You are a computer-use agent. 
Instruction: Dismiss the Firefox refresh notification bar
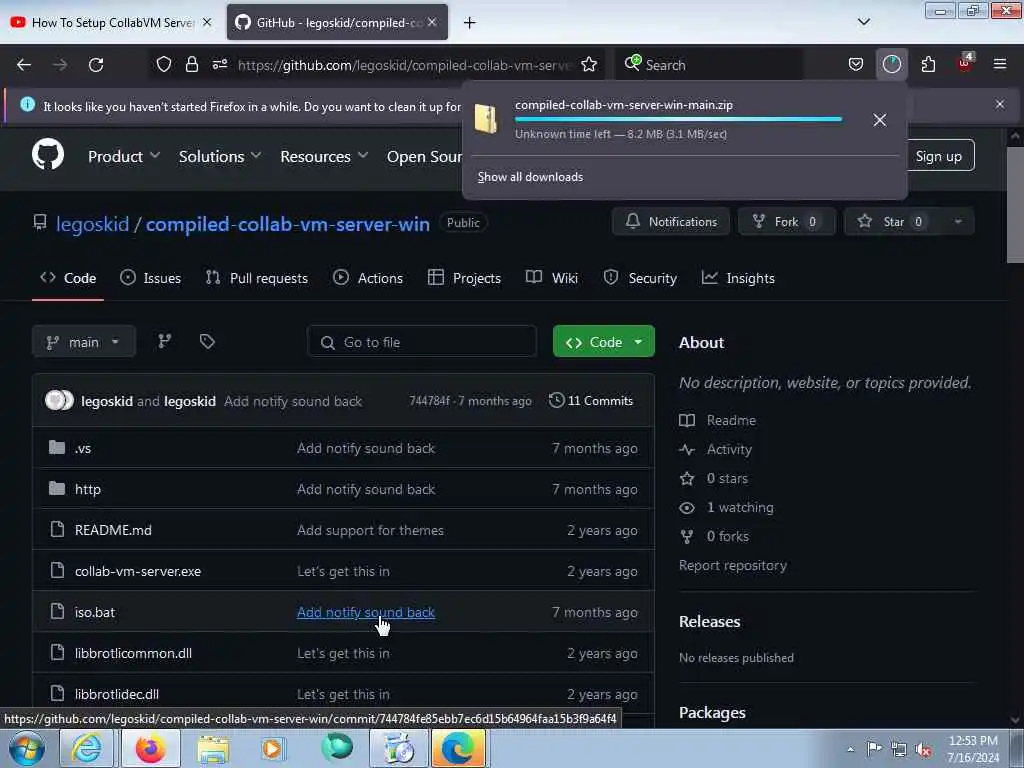(x=1000, y=104)
